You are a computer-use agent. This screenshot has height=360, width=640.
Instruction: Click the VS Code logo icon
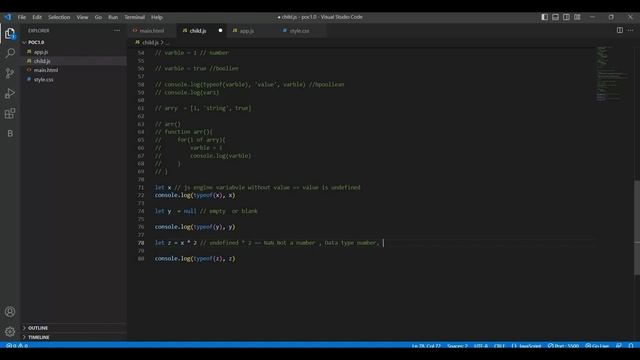point(8,17)
